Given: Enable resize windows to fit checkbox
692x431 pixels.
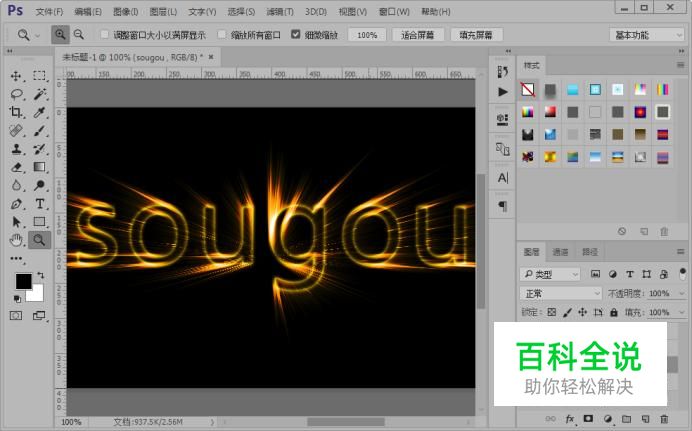Looking at the screenshot, I should [x=105, y=34].
